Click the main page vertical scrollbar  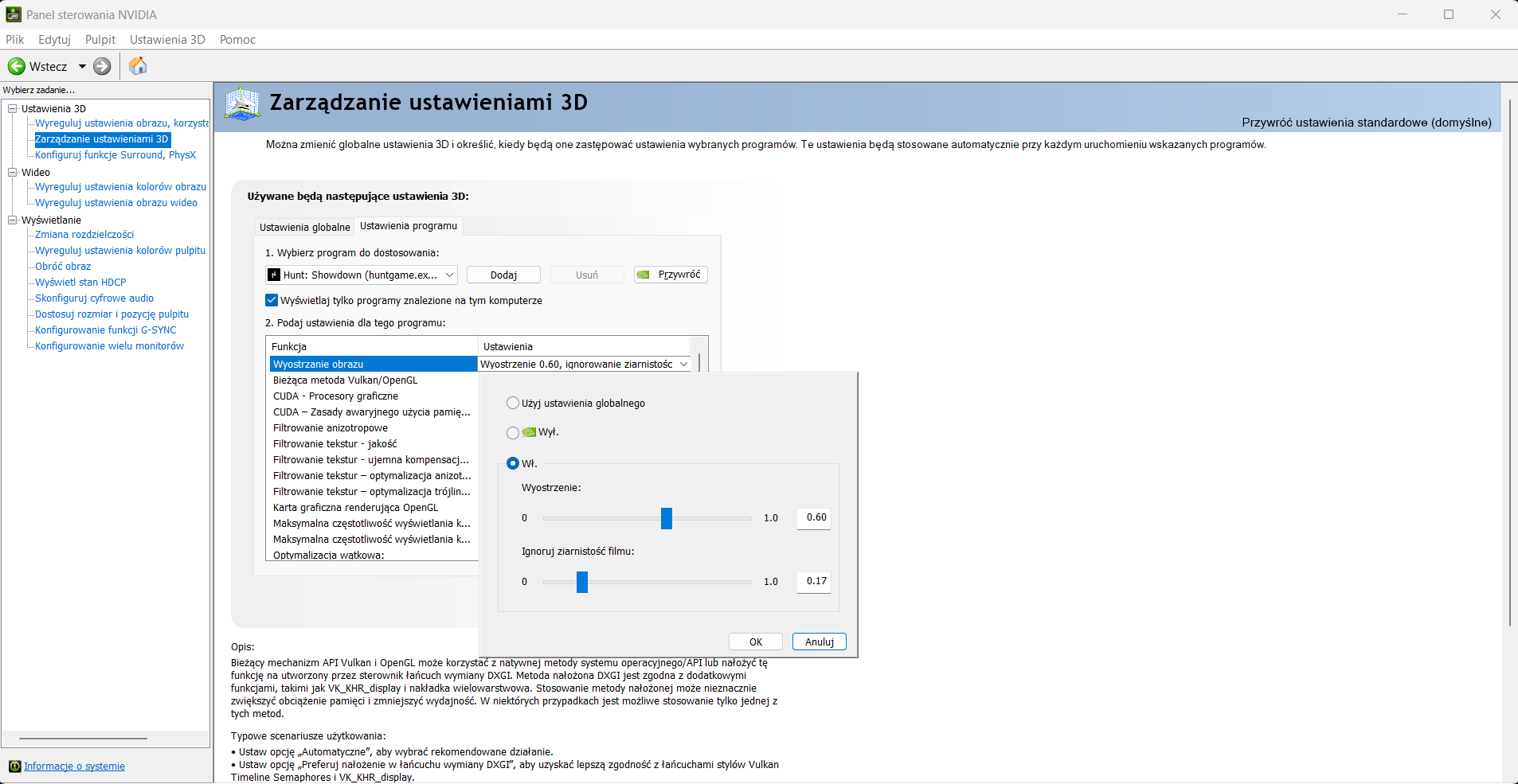(x=1509, y=364)
